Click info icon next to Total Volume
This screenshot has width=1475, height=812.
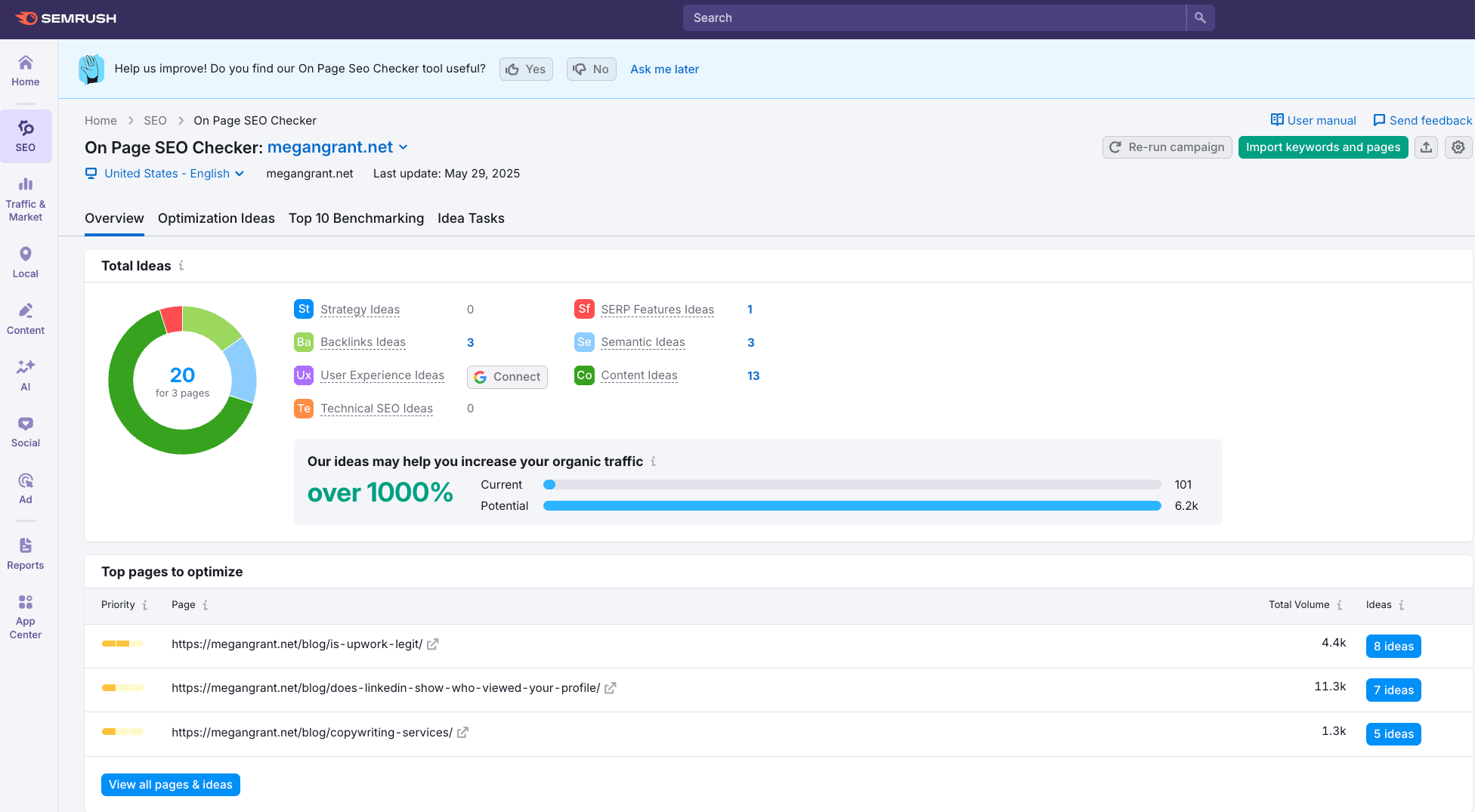click(x=1340, y=605)
